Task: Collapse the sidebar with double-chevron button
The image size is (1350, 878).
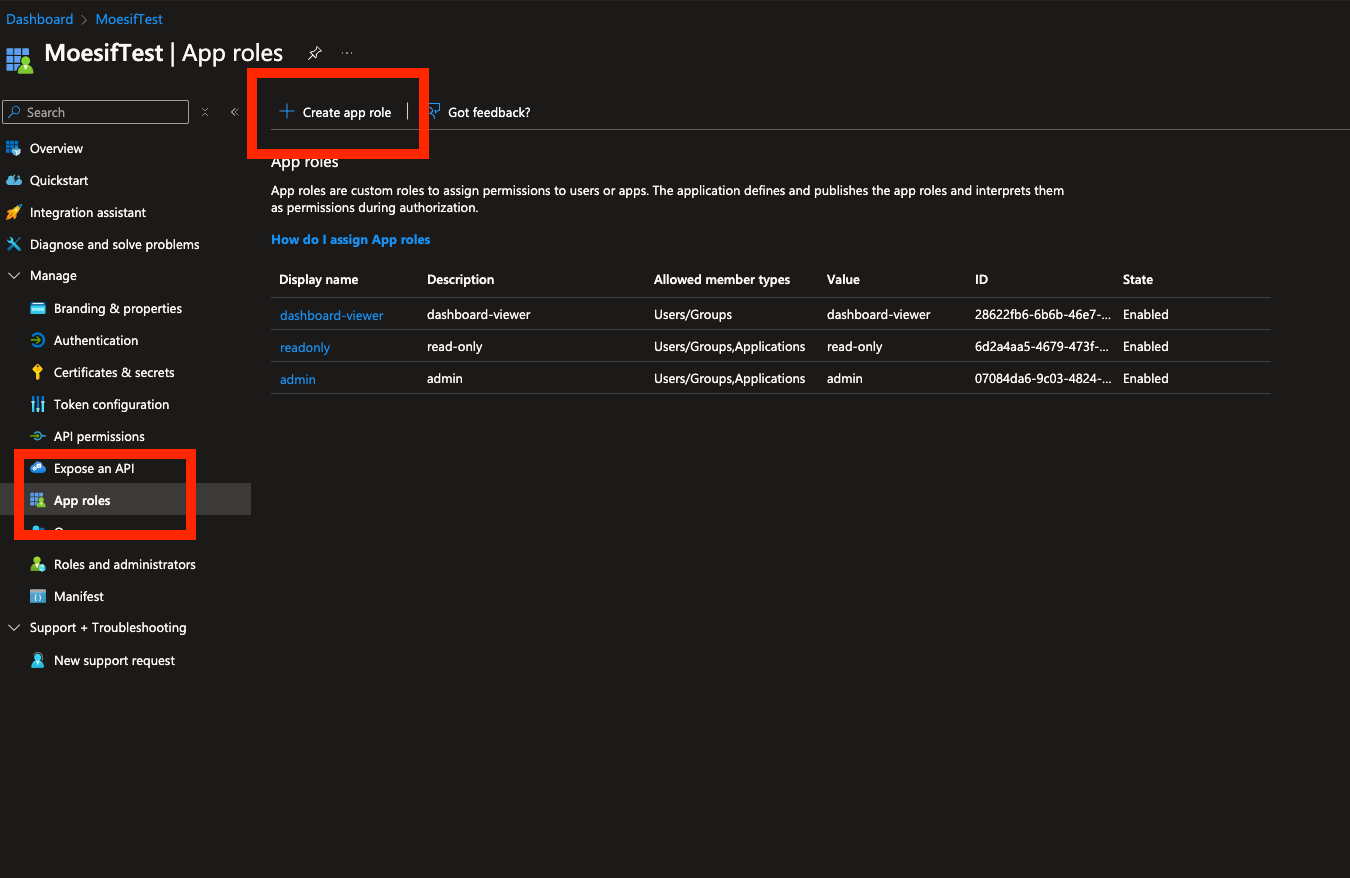Action: pos(234,112)
